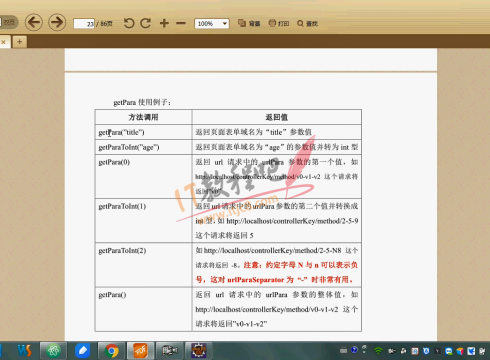Click the URL ending method/2-5-N8
Screen dimensions: 490x360
pos(273,250)
